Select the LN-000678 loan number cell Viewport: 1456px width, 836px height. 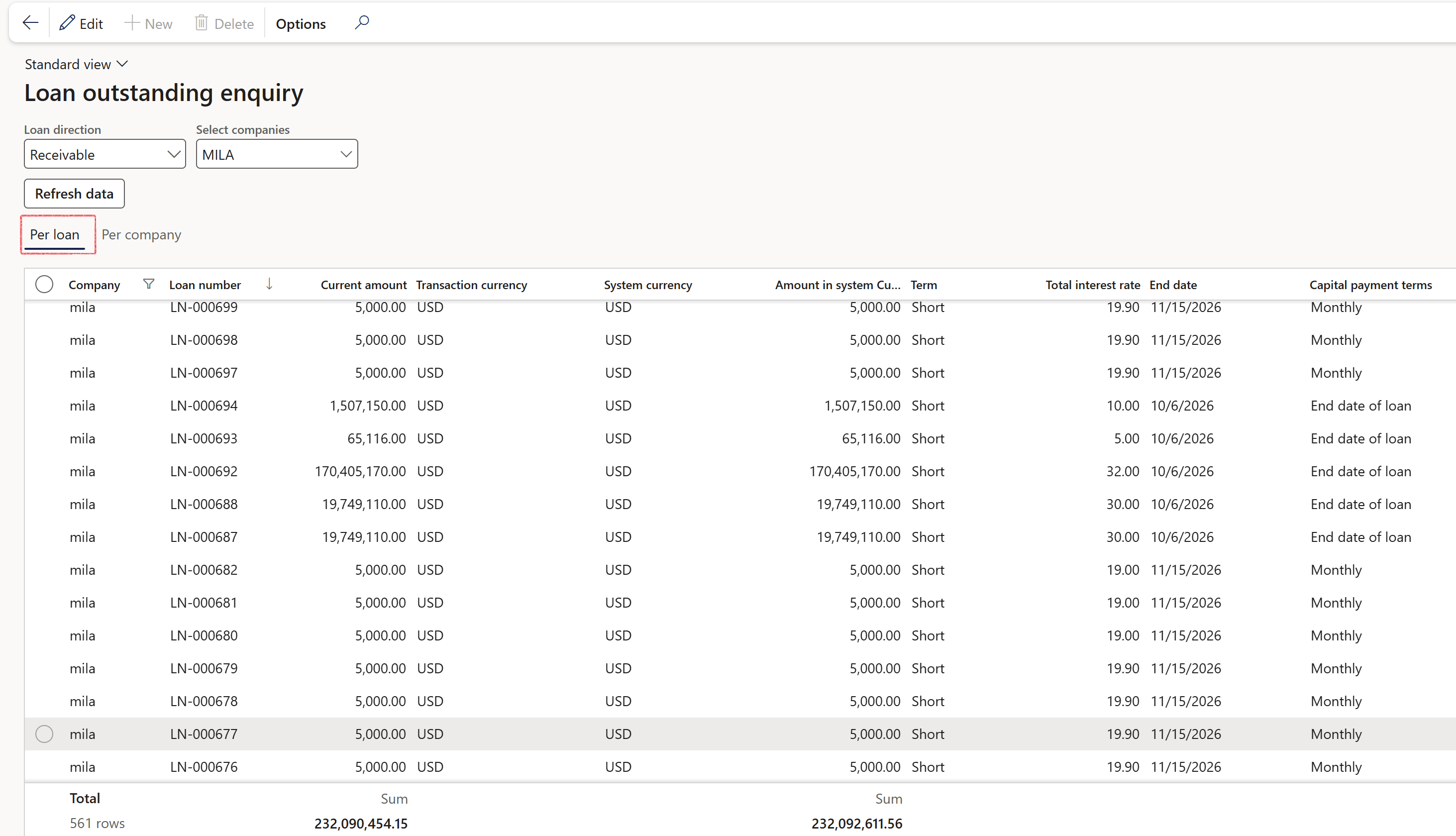pos(204,701)
